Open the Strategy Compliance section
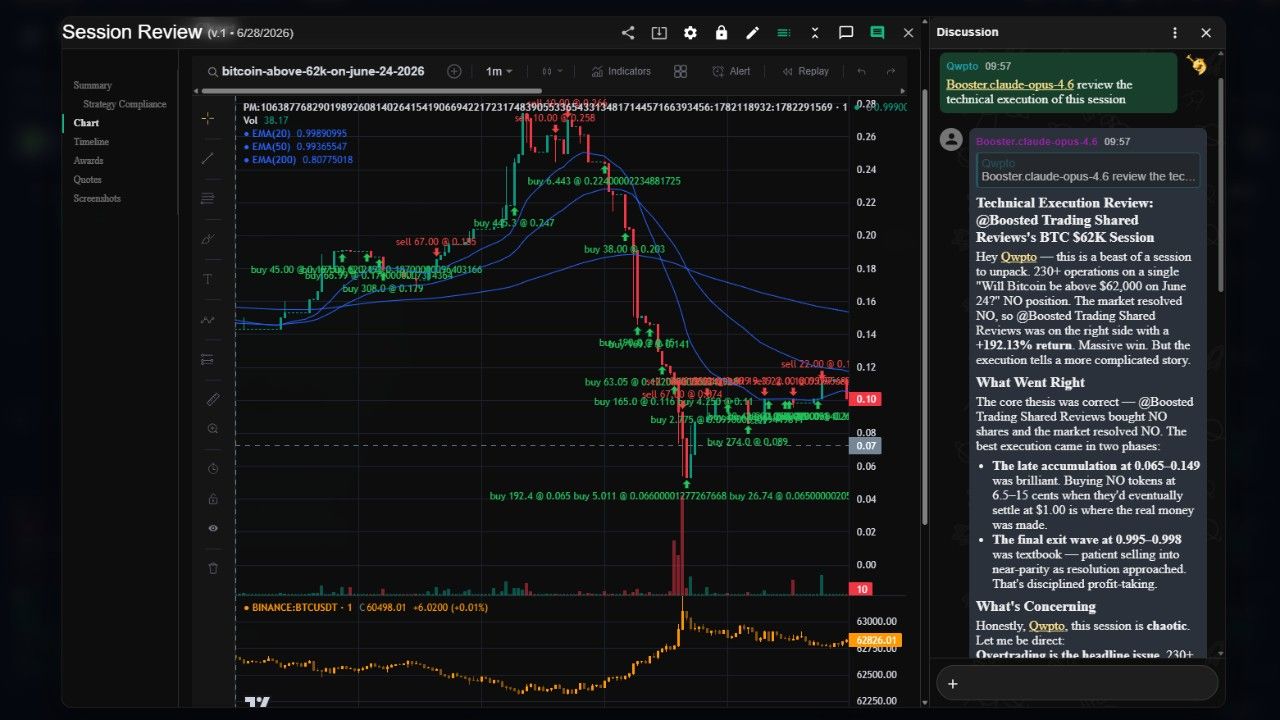Screen dimensions: 1280x720 (125, 104)
